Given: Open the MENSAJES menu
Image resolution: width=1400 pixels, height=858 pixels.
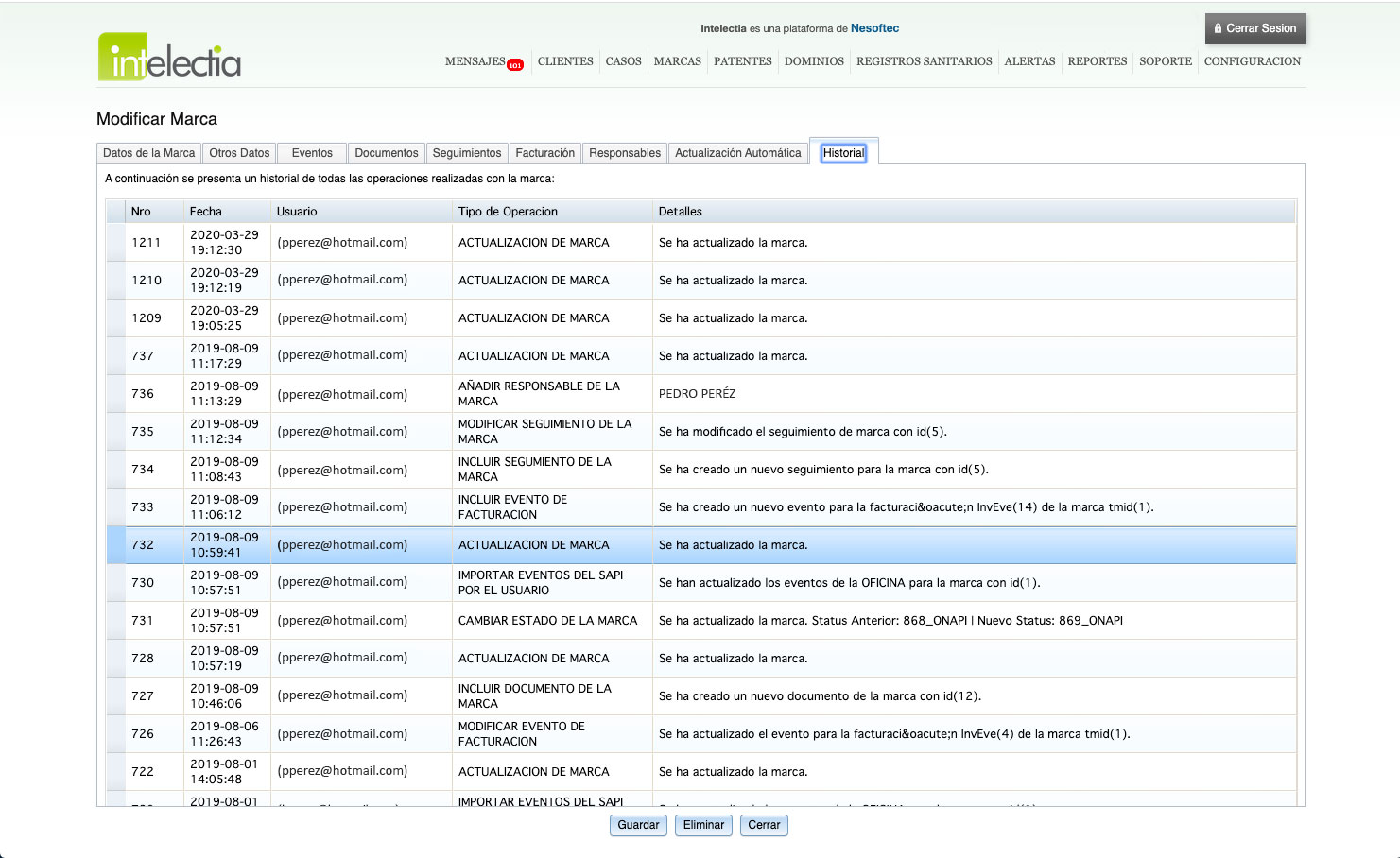Looking at the screenshot, I should (x=475, y=61).
